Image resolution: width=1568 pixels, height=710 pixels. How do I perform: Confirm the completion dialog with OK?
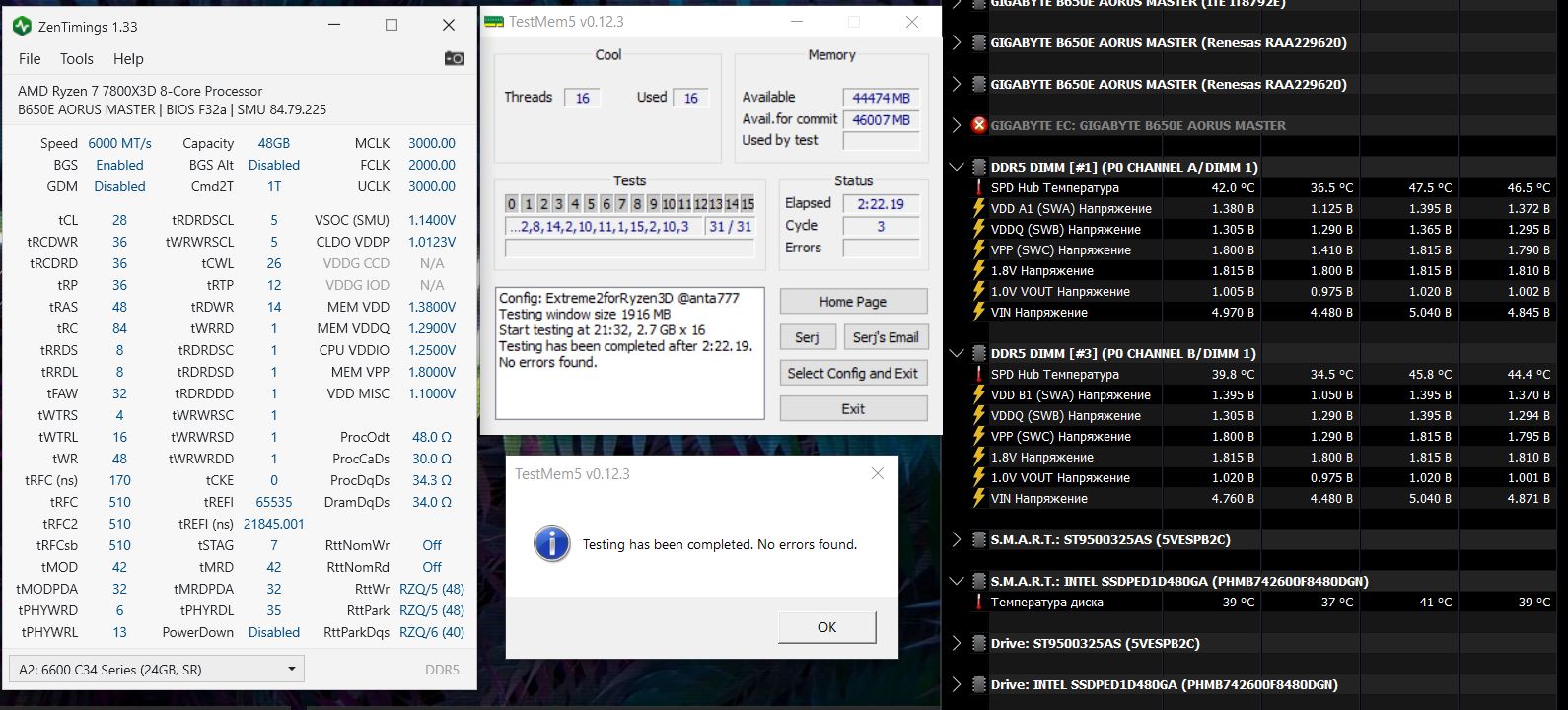point(826,627)
